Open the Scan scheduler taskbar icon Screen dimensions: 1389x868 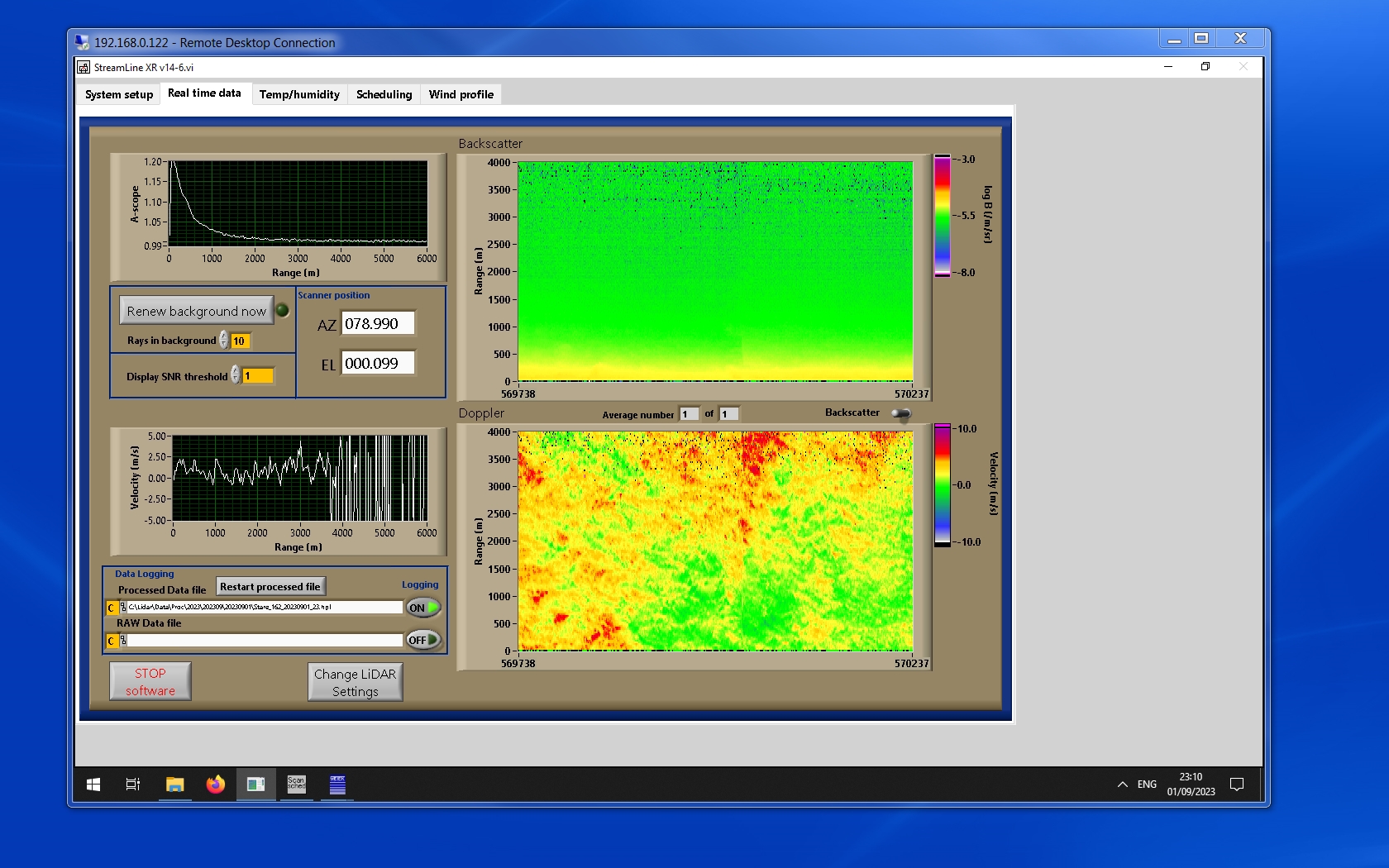pyautogui.click(x=296, y=785)
